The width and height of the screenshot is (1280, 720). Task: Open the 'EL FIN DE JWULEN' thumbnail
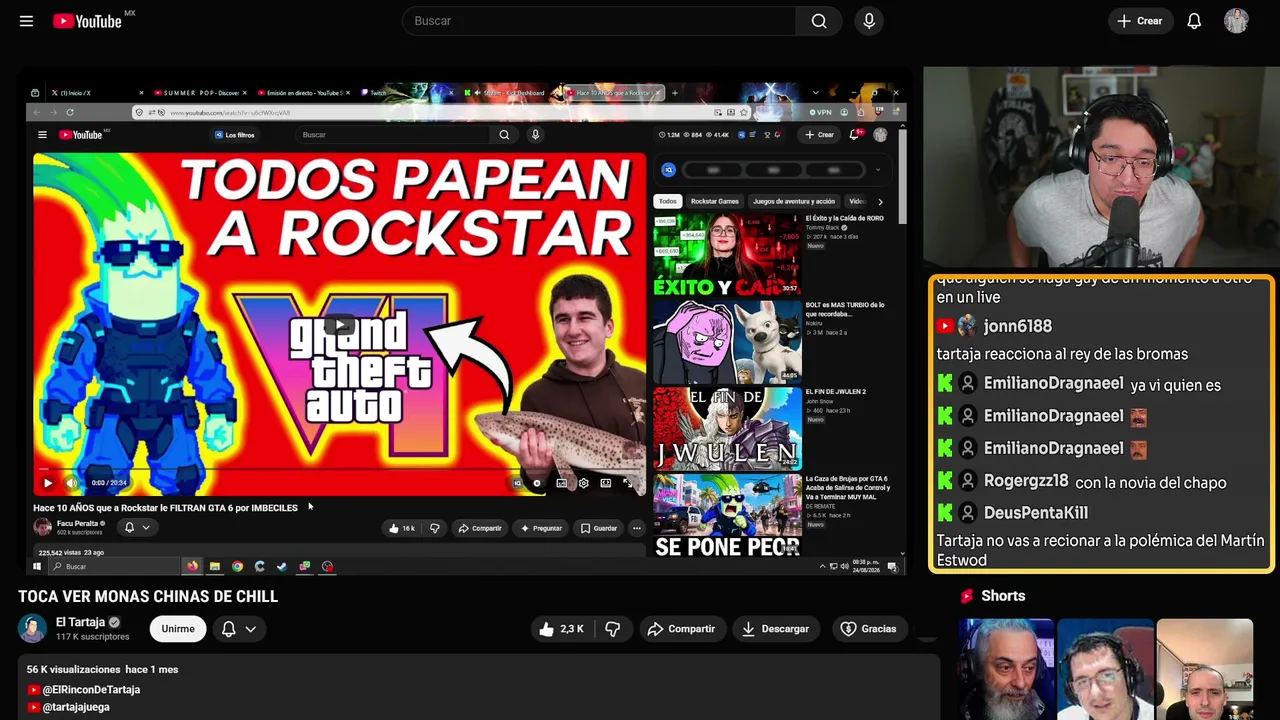[727, 428]
